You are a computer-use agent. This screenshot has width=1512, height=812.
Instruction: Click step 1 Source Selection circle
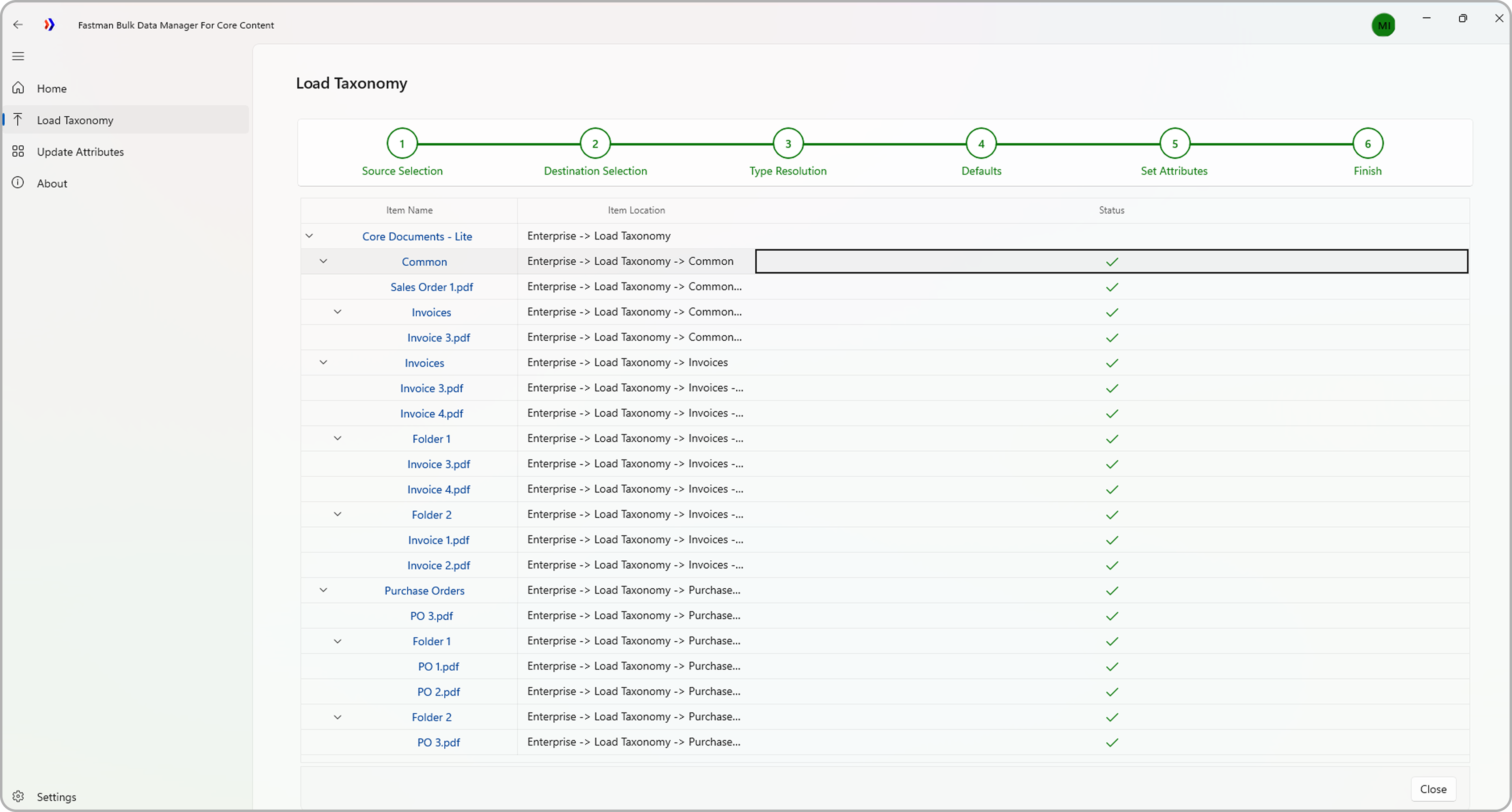tap(402, 144)
